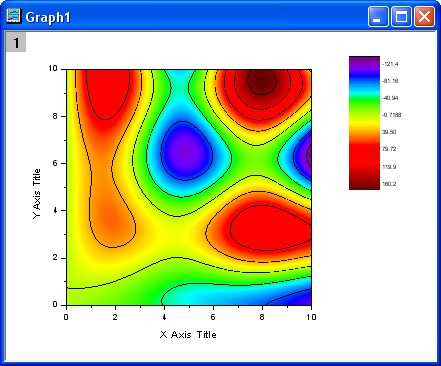This screenshot has height=366, width=441.
Task: Click the 79.72 color scale label
Action: pyautogui.click(x=389, y=149)
